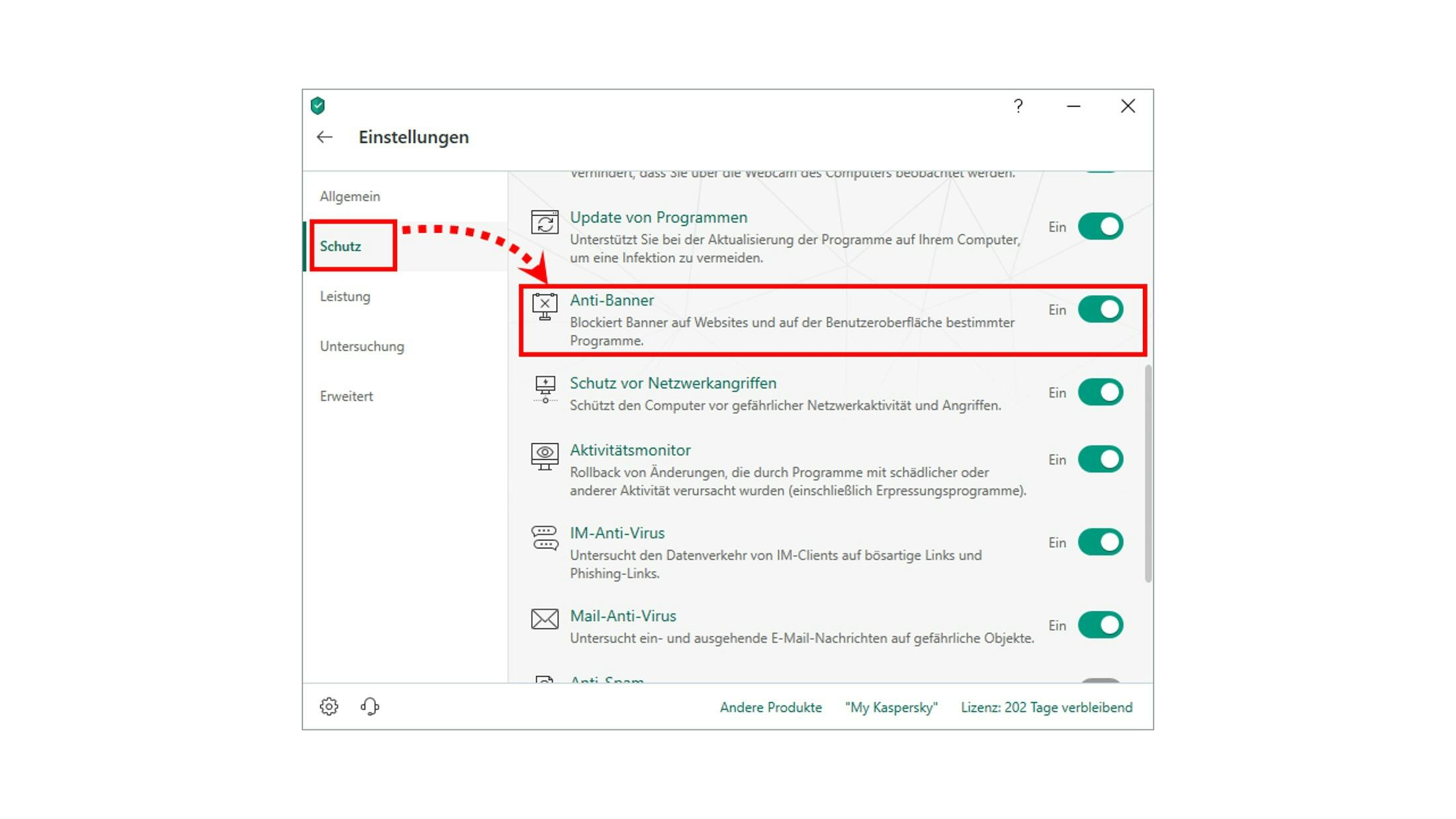The height and width of the screenshot is (819, 1456).
Task: Turn off Schutz vor Netzwerkangriffen switch
Action: point(1101,392)
